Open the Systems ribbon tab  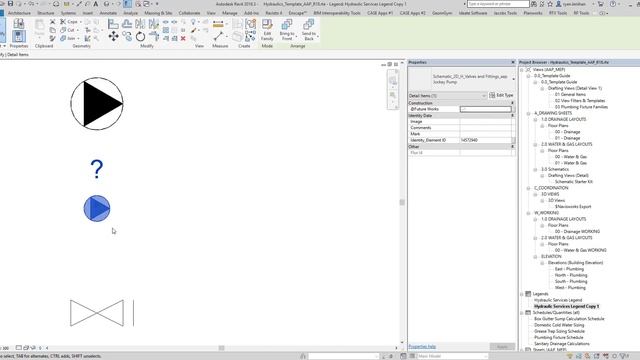(x=68, y=13)
